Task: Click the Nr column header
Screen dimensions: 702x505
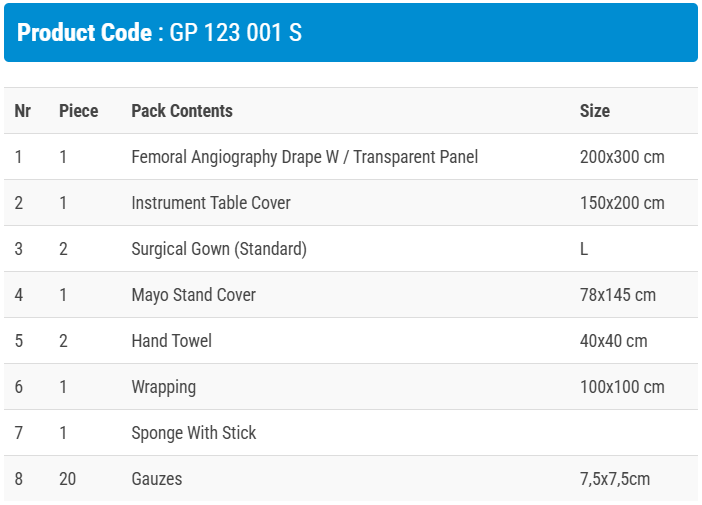Action: pos(22,111)
